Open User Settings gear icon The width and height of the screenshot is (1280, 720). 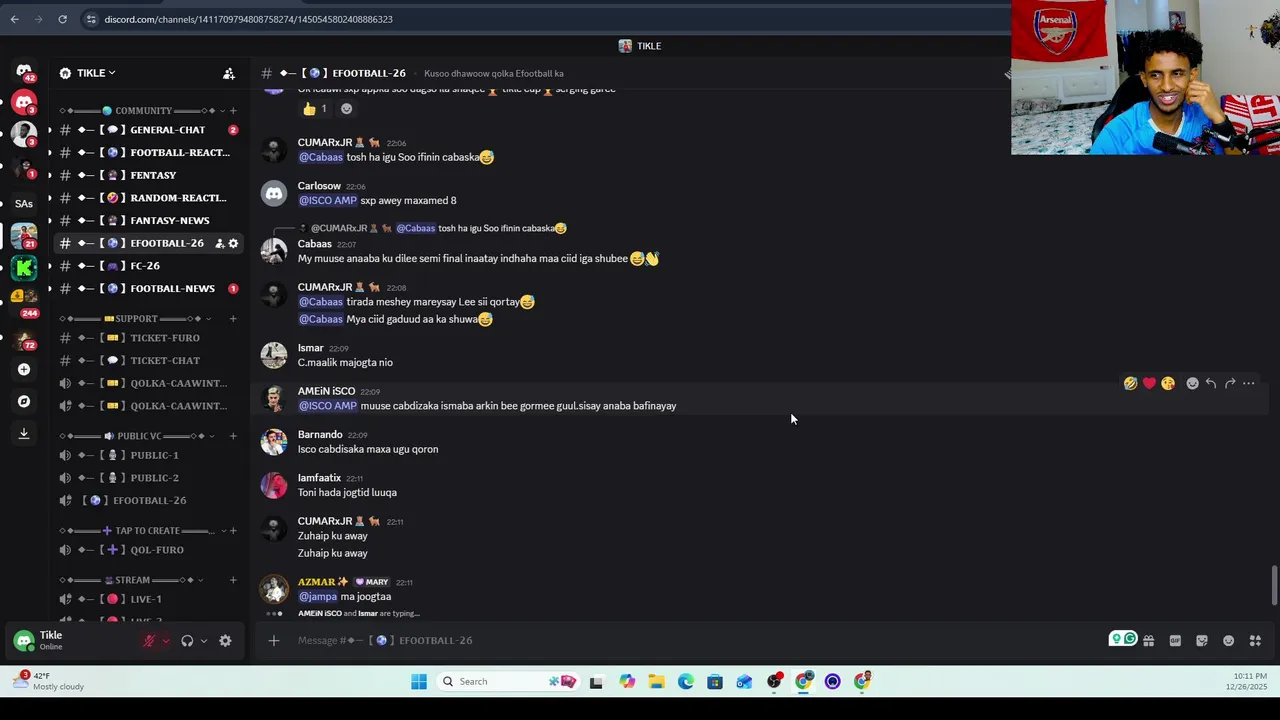tap(225, 641)
